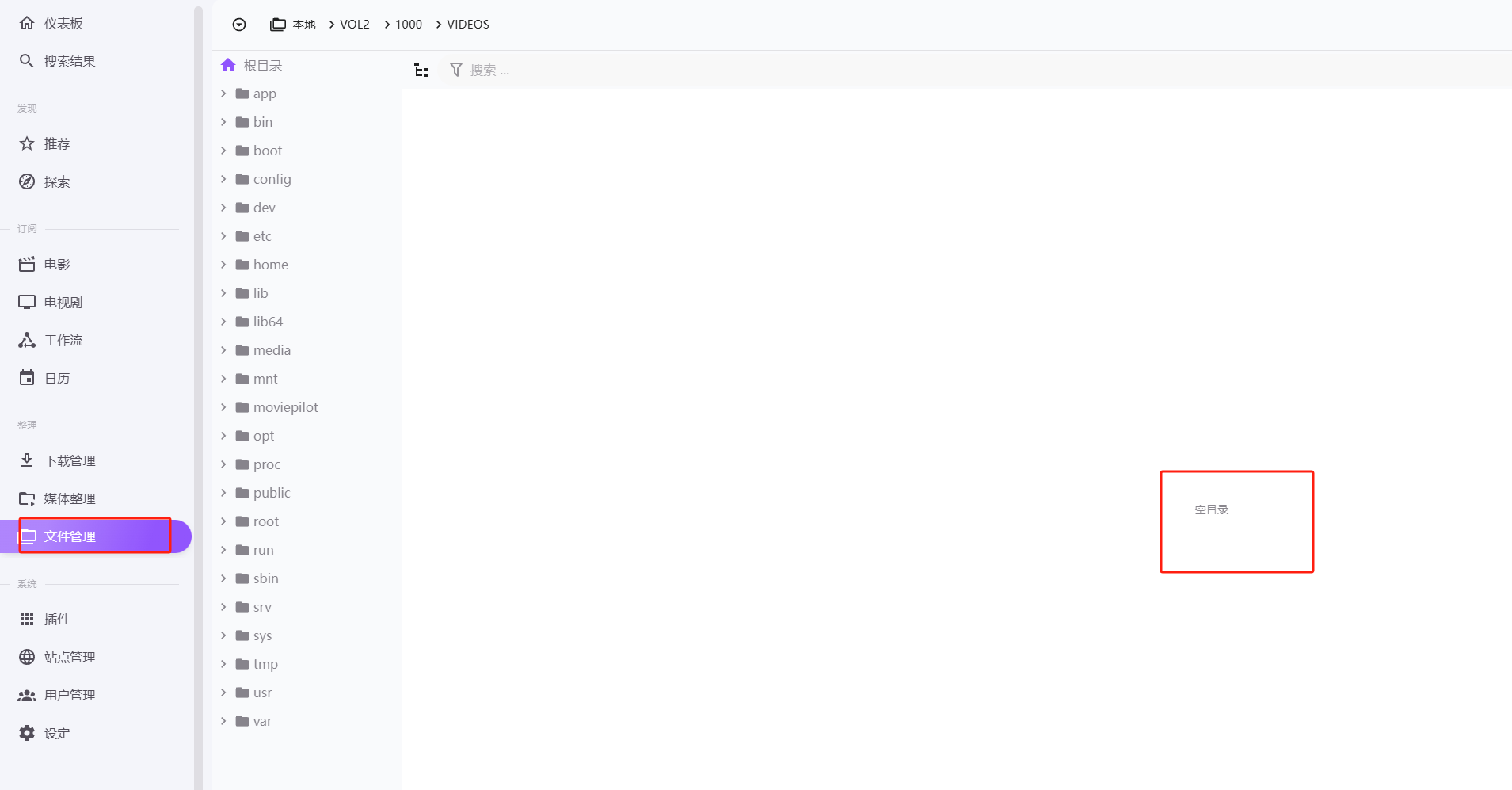Open 搜索结果 search results page
The height and width of the screenshot is (790, 1512).
95,61
